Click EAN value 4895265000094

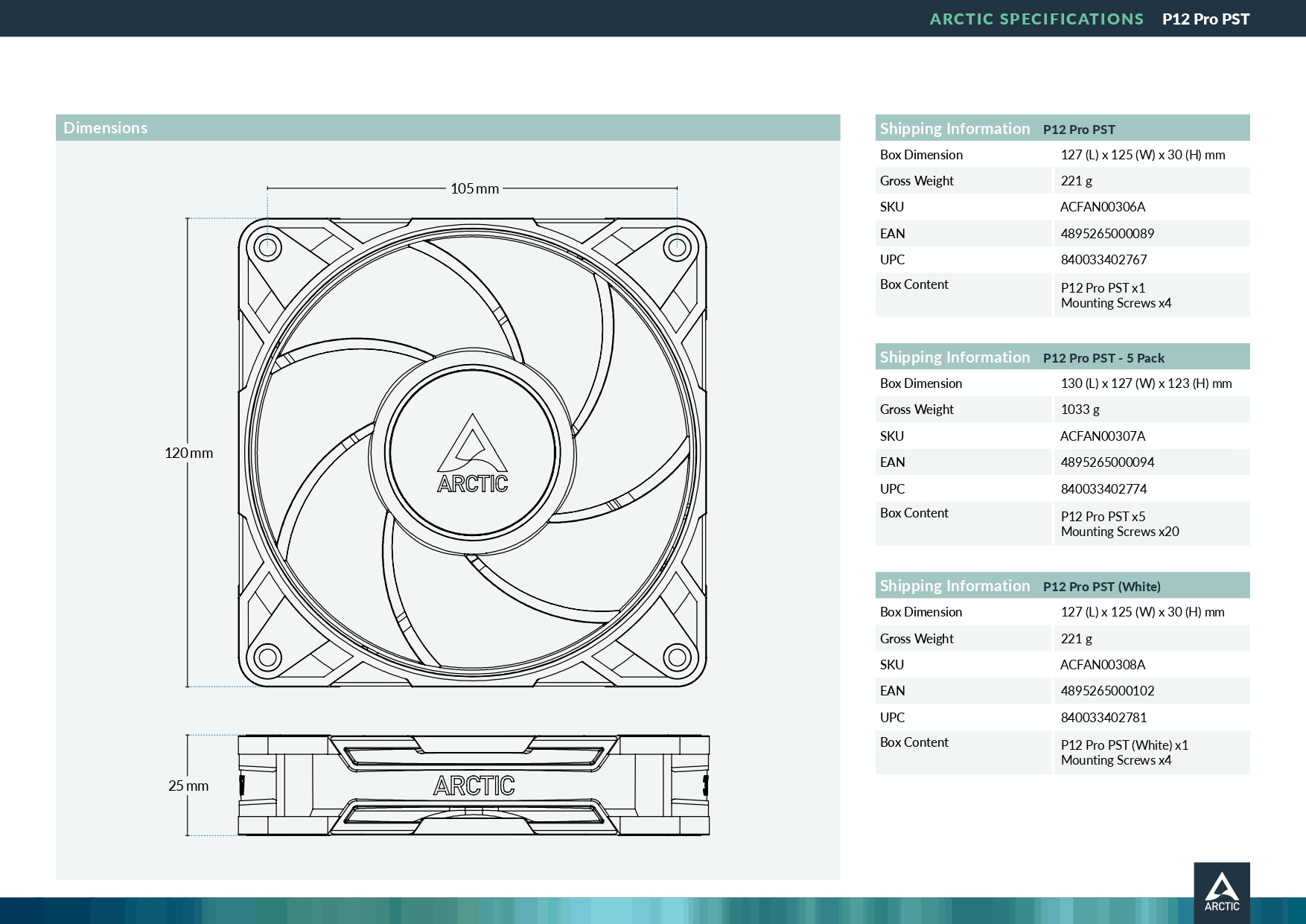coord(1107,462)
